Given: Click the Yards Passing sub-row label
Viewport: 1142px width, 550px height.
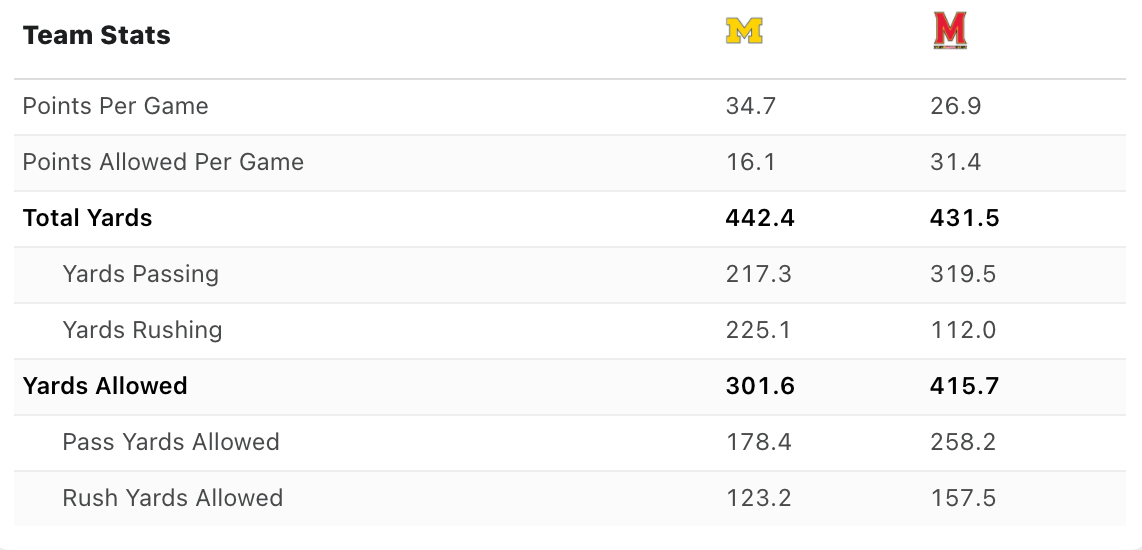Looking at the screenshot, I should [141, 274].
